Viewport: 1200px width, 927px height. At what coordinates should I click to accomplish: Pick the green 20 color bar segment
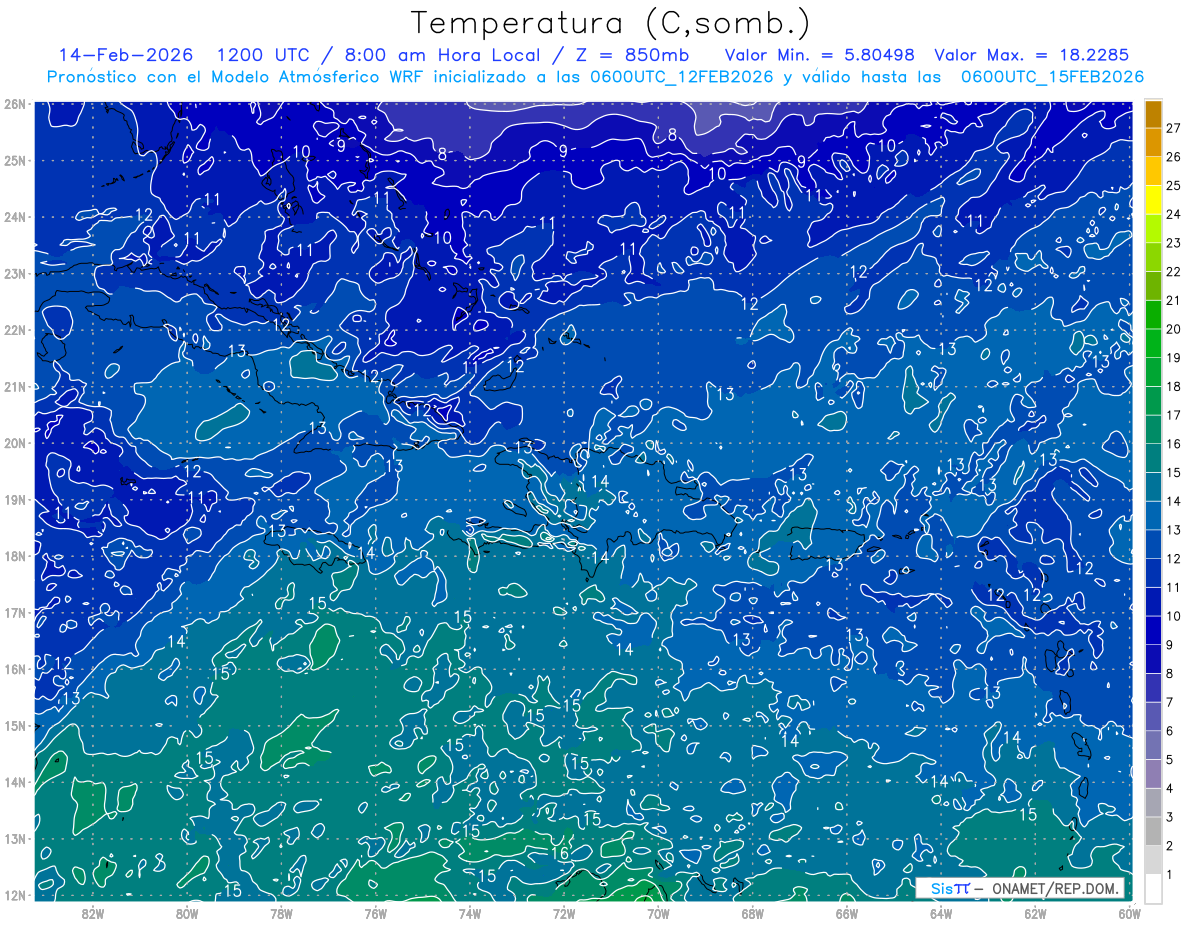coord(1153,315)
